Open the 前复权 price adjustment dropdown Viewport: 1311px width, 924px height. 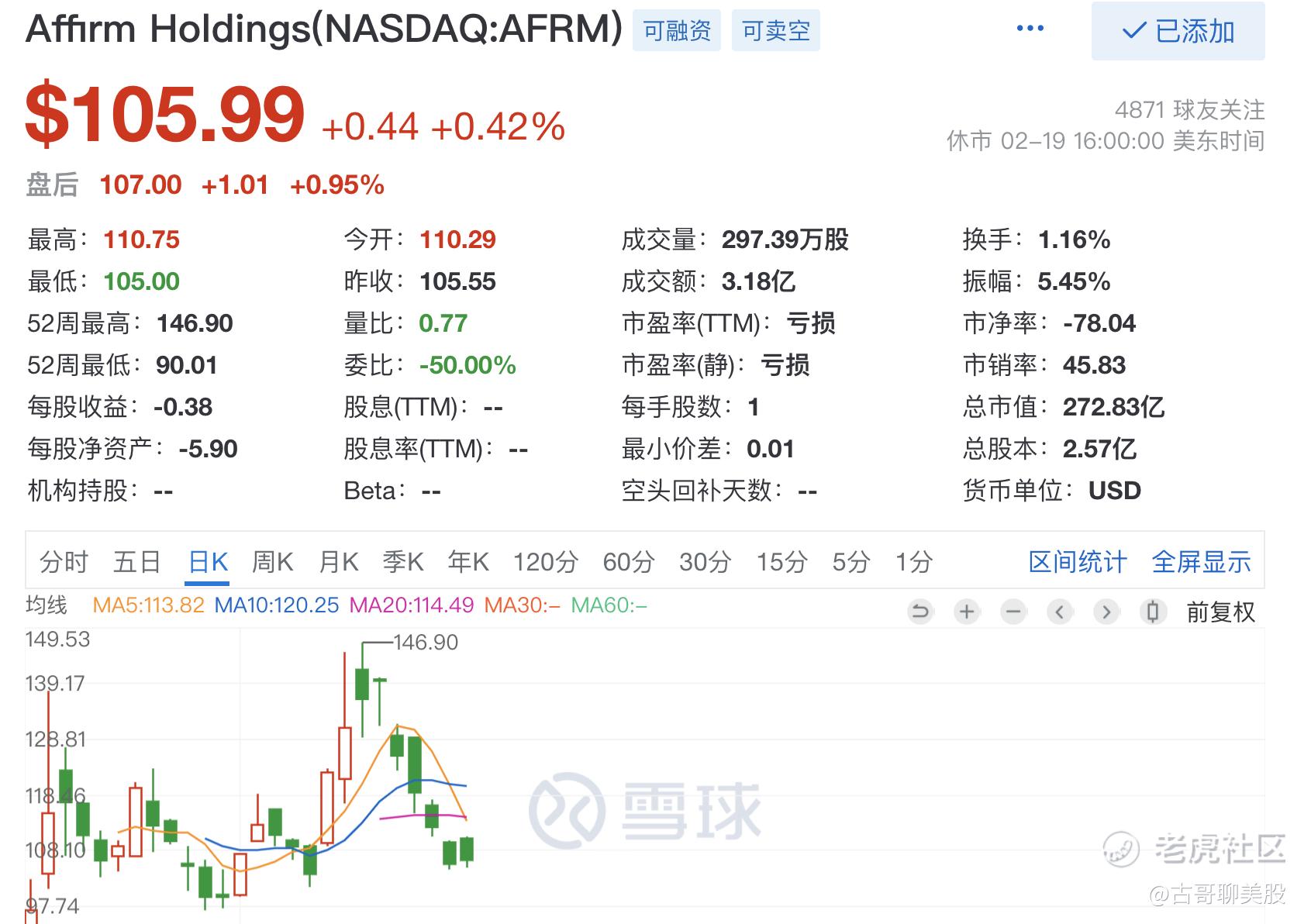(1220, 612)
